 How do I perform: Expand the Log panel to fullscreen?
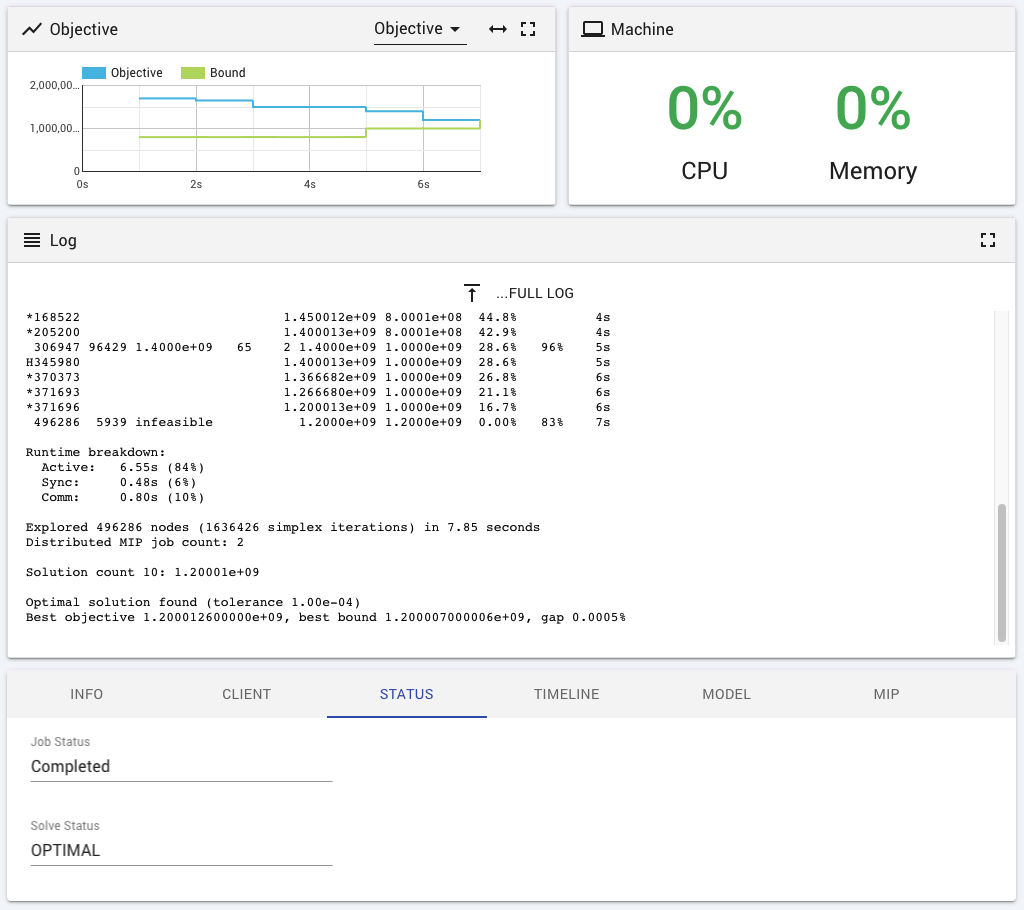pyautogui.click(x=988, y=240)
